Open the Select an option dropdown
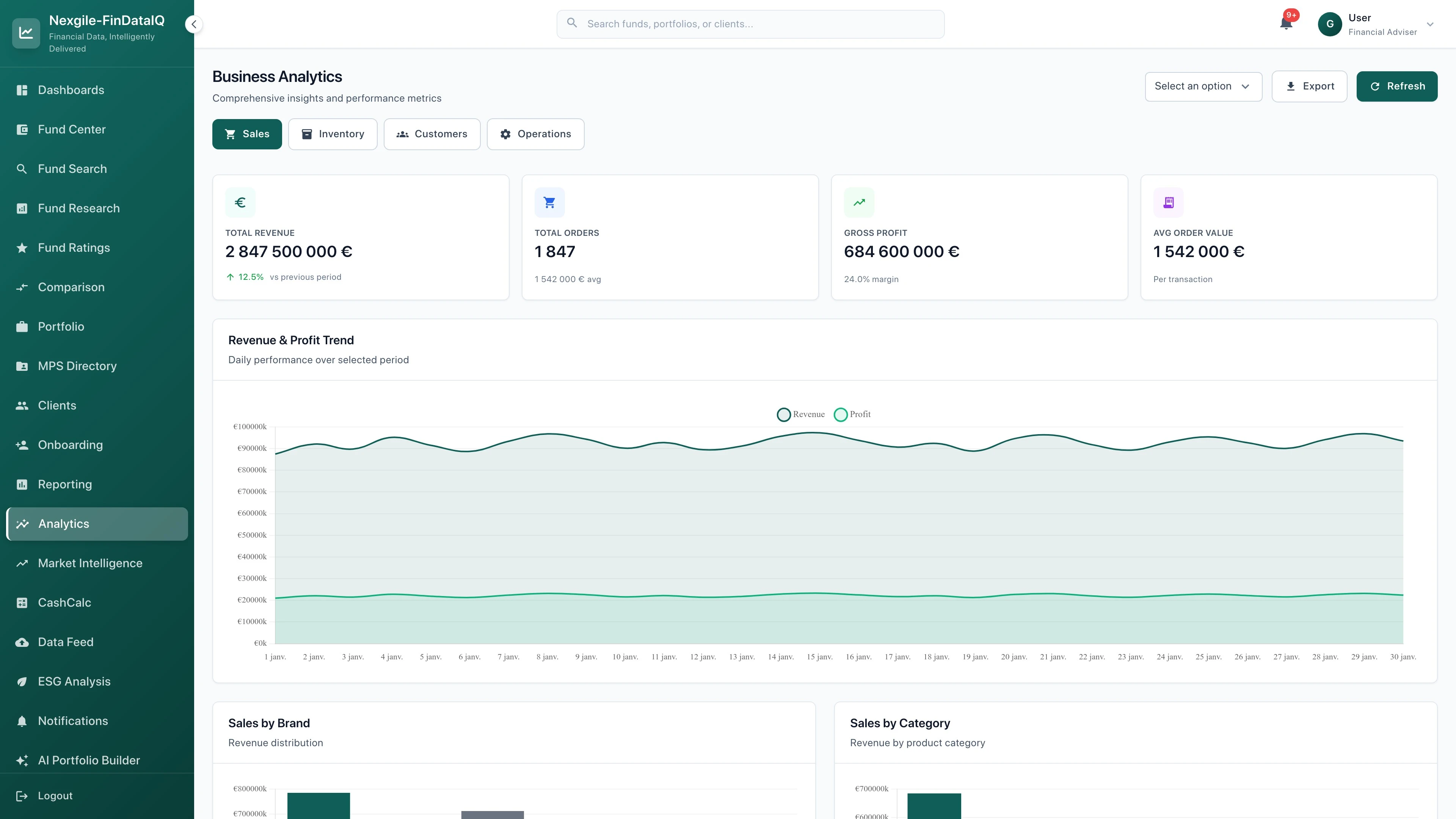The image size is (1456, 819). [x=1203, y=86]
